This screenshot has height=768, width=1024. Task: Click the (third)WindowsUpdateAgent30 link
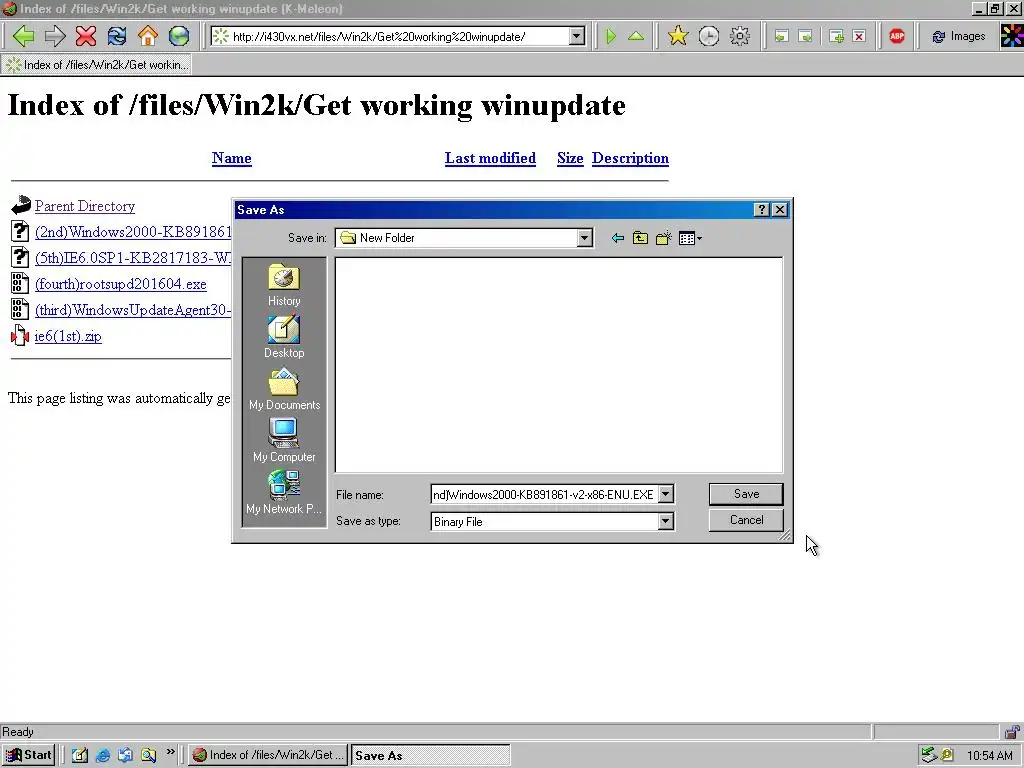(133, 310)
